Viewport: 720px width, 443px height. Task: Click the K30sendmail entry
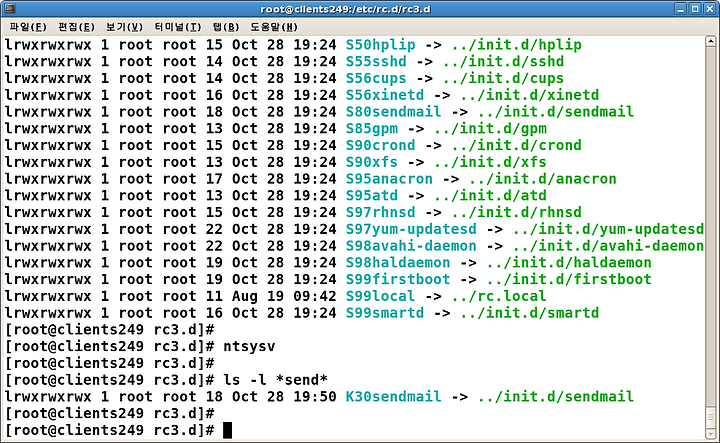(x=394, y=397)
